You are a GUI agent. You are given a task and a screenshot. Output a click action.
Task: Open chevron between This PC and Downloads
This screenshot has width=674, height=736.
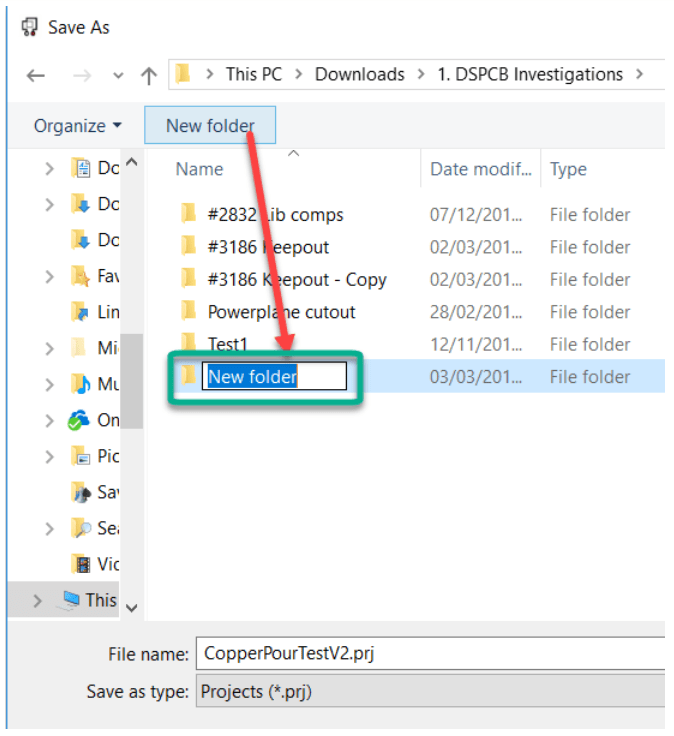[299, 74]
